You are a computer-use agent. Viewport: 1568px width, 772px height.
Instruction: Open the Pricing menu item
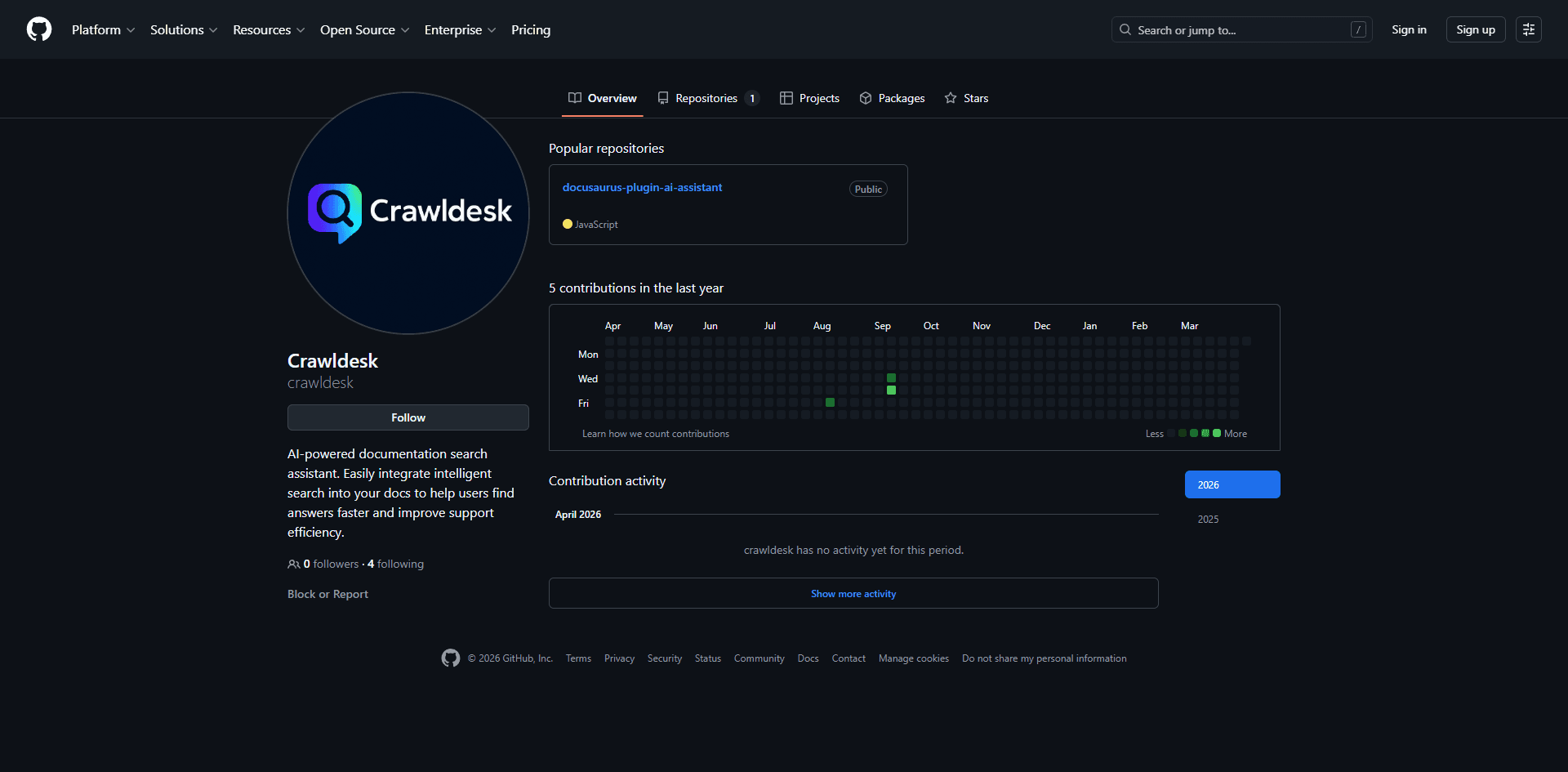pos(531,29)
